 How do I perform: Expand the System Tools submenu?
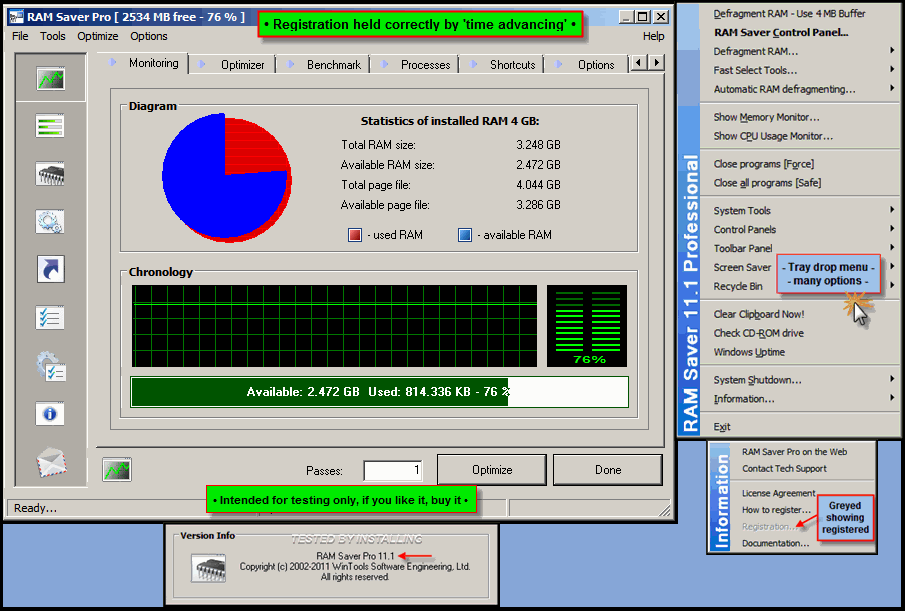tap(742, 211)
